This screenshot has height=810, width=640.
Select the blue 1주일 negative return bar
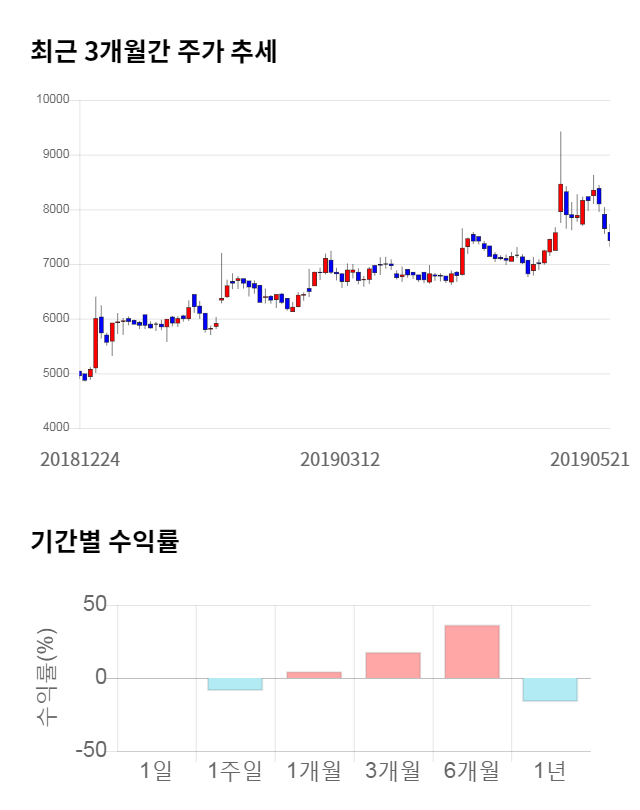click(235, 684)
